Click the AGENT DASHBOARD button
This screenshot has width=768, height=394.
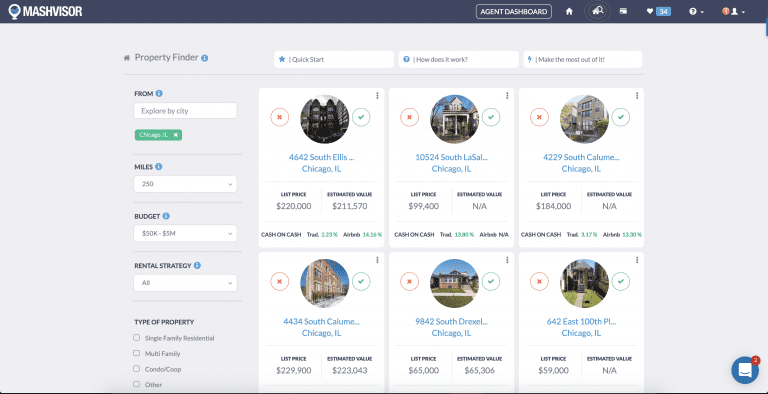(x=514, y=11)
